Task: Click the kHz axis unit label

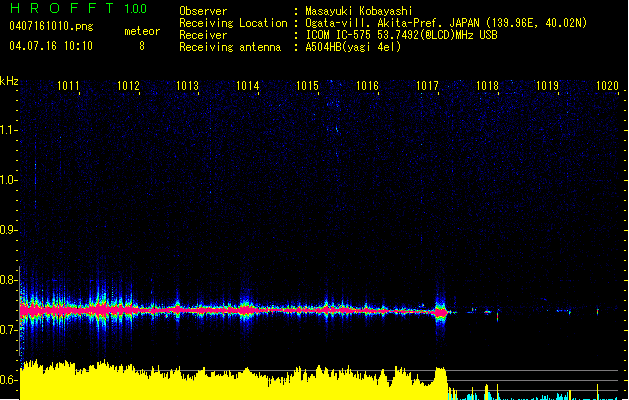Action: (x=9, y=81)
